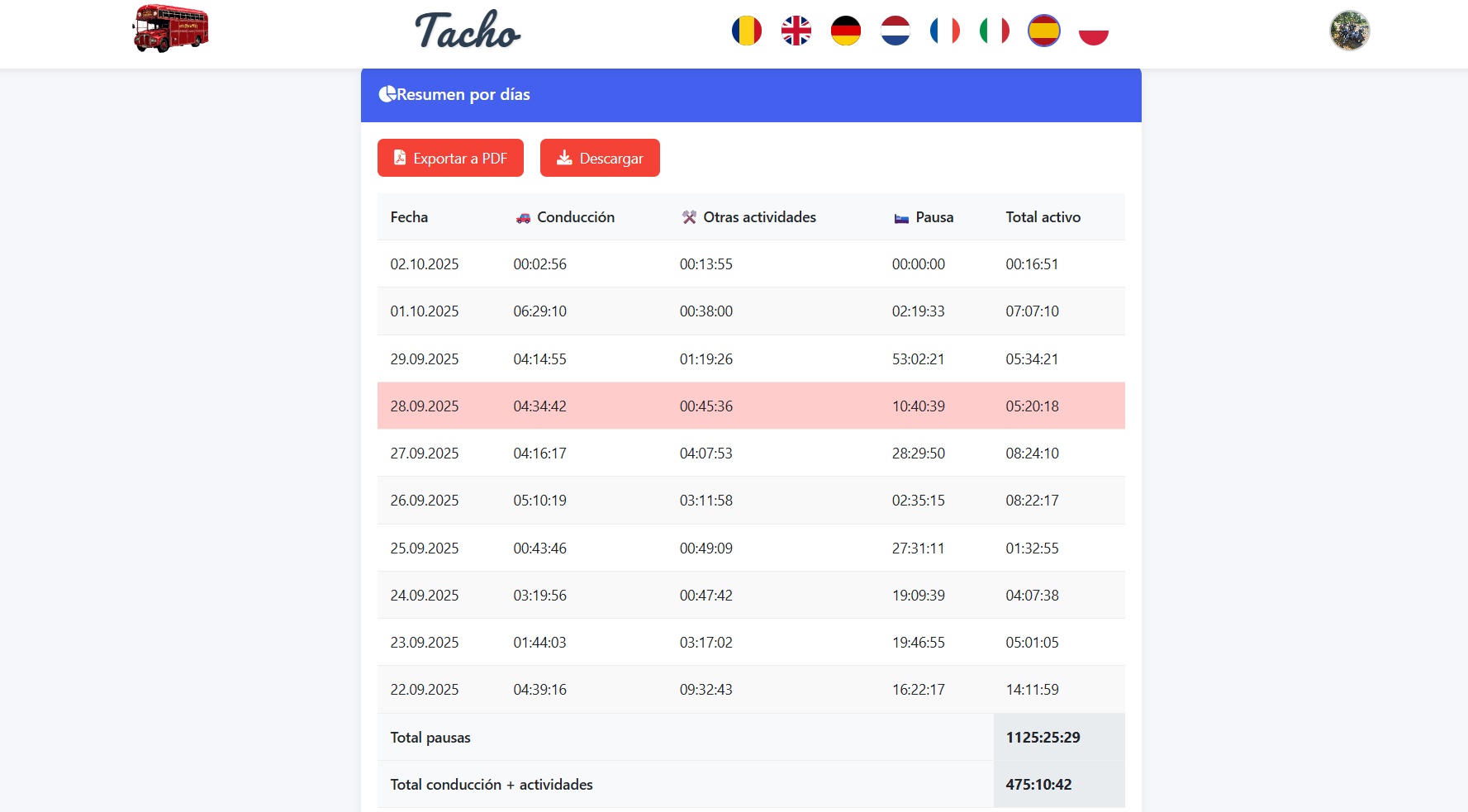
Task: Open the user profile avatar
Action: [x=1349, y=31]
